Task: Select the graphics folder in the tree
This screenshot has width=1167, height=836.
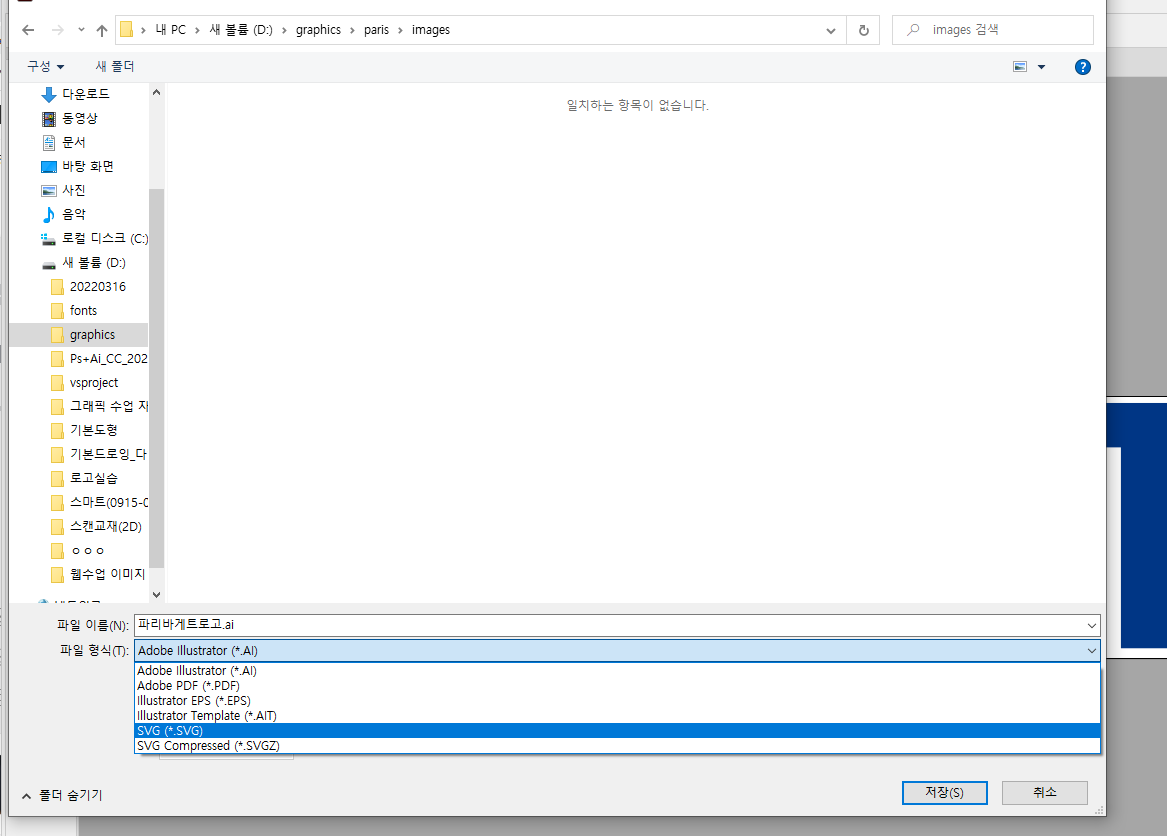Action: pyautogui.click(x=92, y=335)
